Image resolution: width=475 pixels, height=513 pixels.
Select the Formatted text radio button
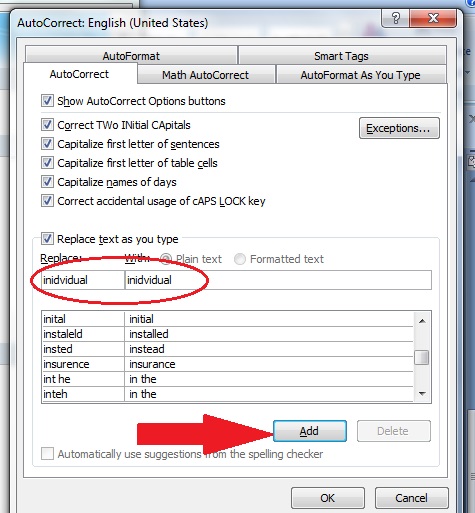point(240,259)
